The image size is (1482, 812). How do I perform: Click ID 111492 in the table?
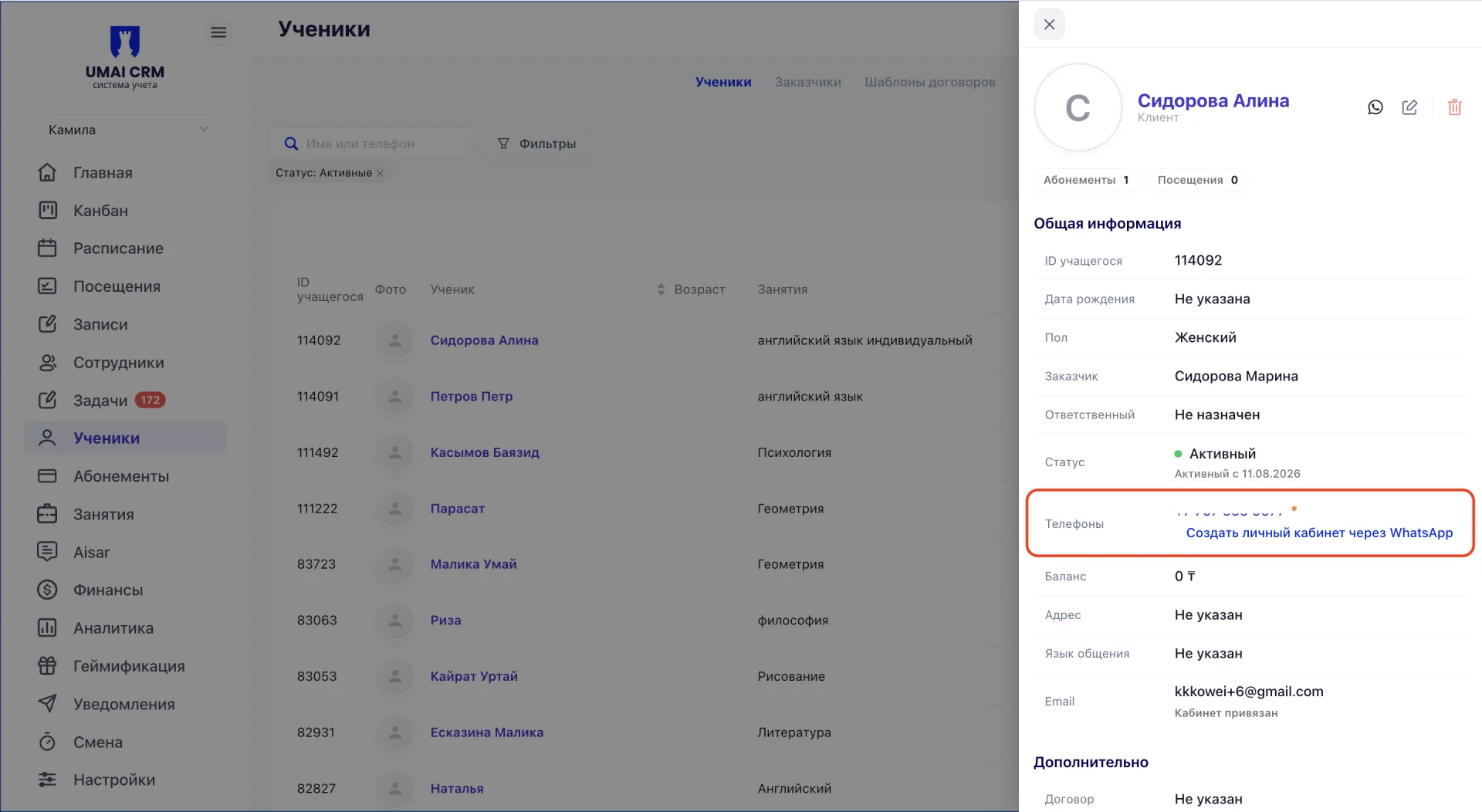pos(318,452)
